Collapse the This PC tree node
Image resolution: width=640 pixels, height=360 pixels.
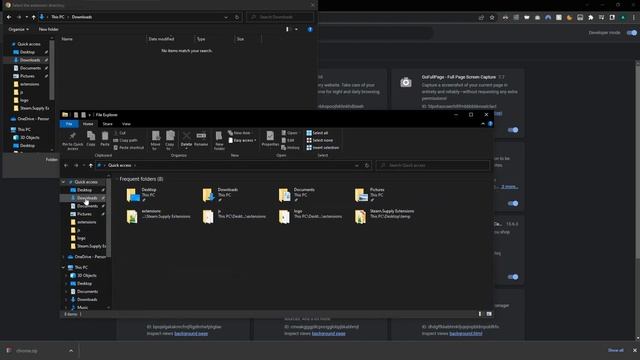63,268
